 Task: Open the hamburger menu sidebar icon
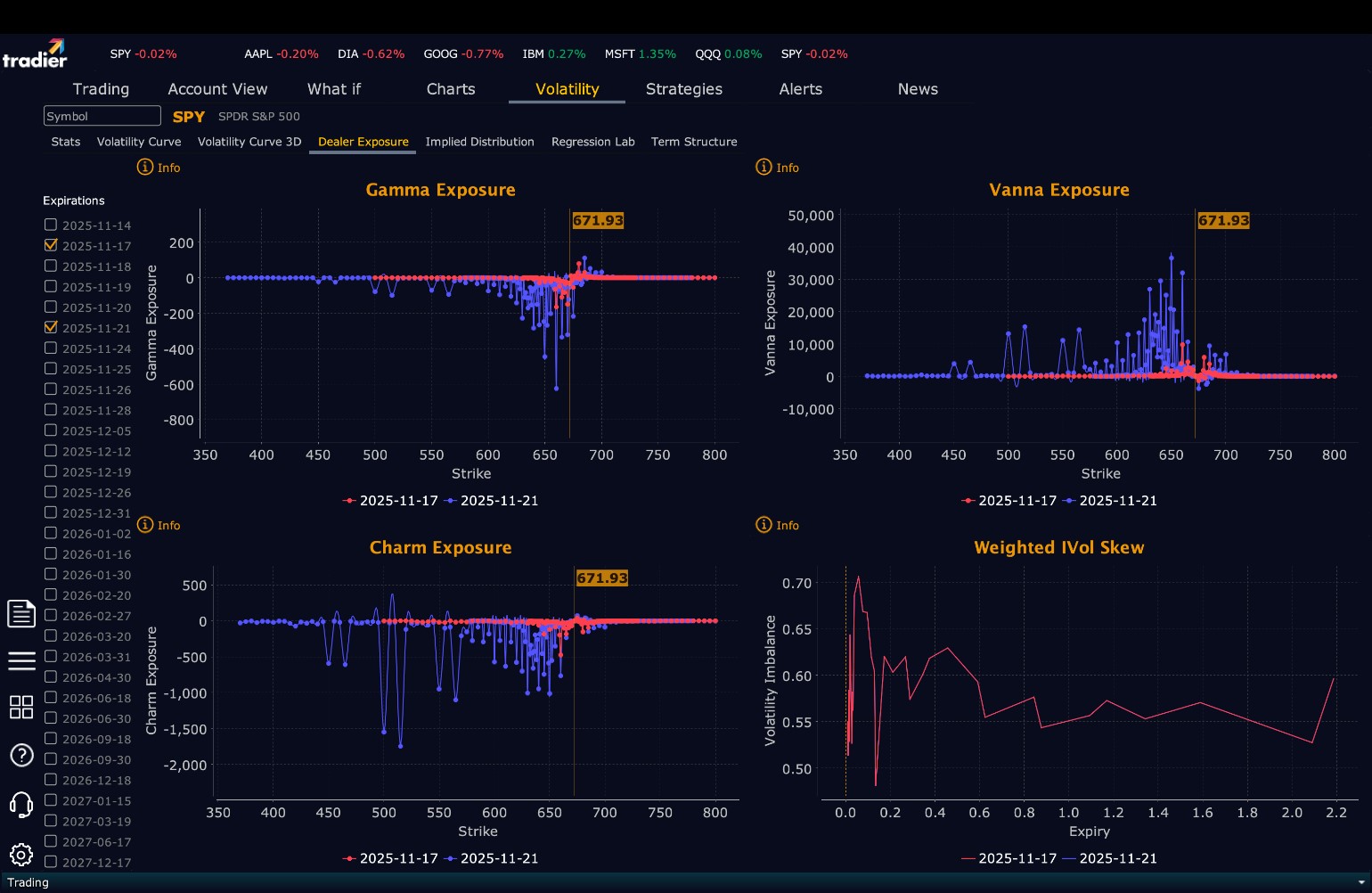tap(21, 660)
